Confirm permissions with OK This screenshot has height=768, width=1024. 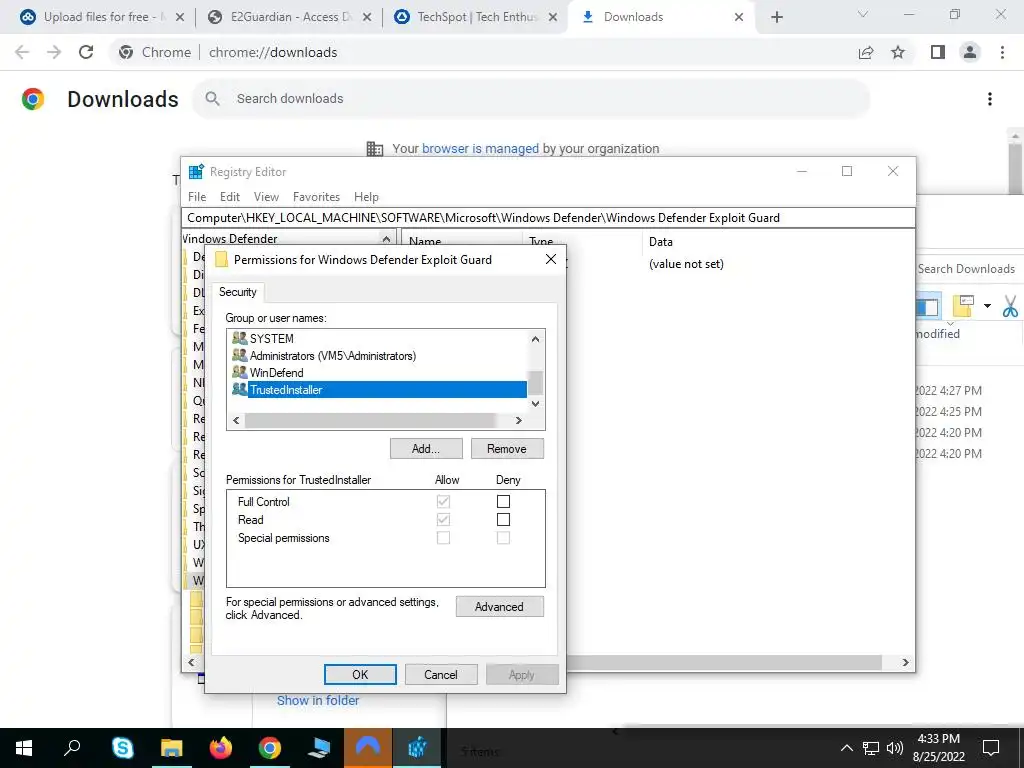[360, 675]
